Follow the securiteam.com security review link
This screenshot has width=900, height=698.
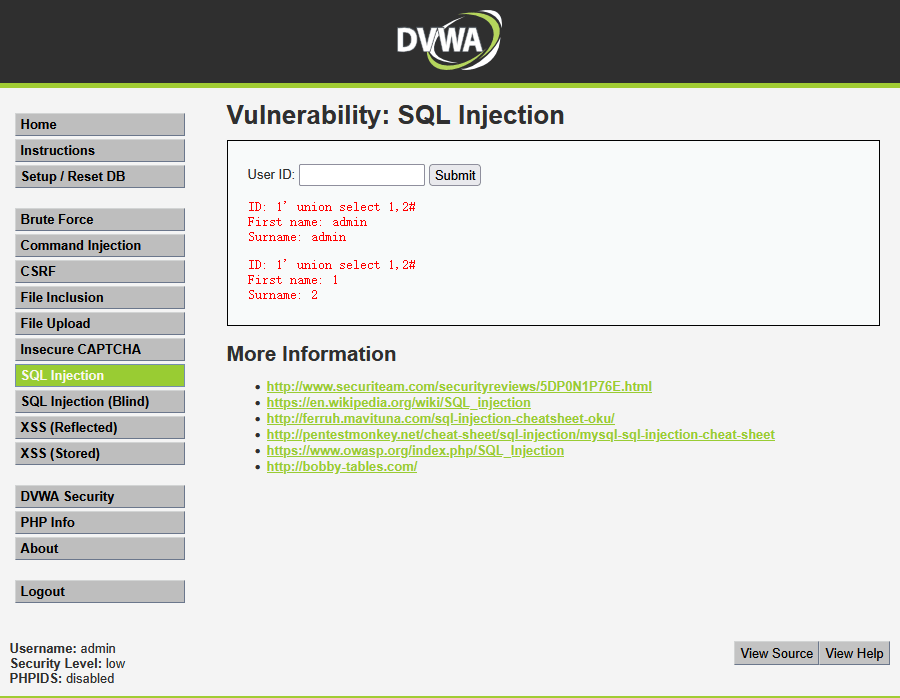point(459,386)
